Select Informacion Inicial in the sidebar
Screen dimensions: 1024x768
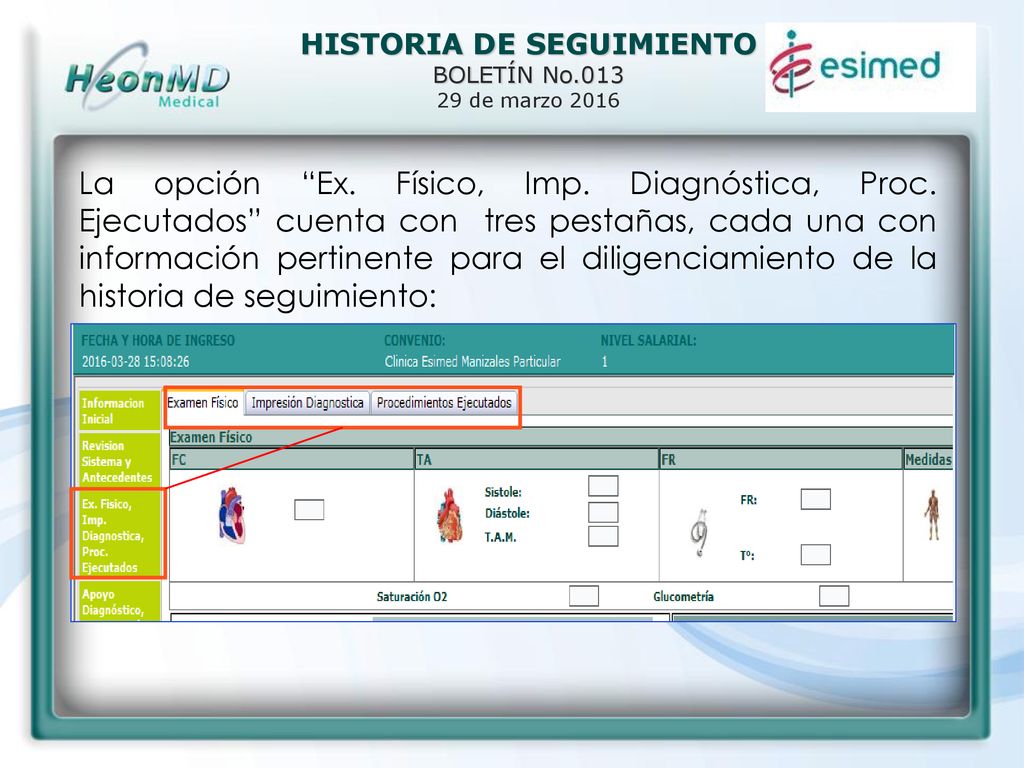tap(120, 411)
